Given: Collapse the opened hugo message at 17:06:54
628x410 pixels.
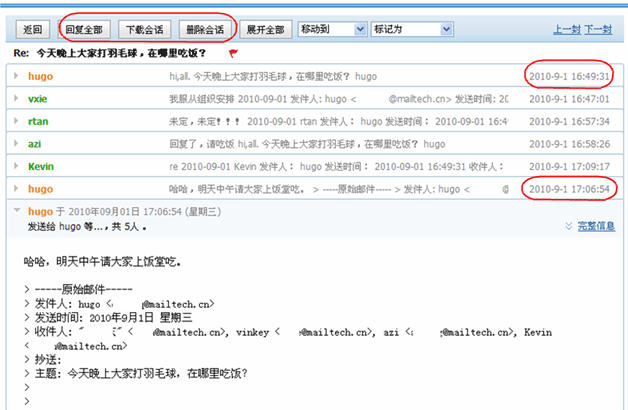Looking at the screenshot, I should (x=16, y=210).
